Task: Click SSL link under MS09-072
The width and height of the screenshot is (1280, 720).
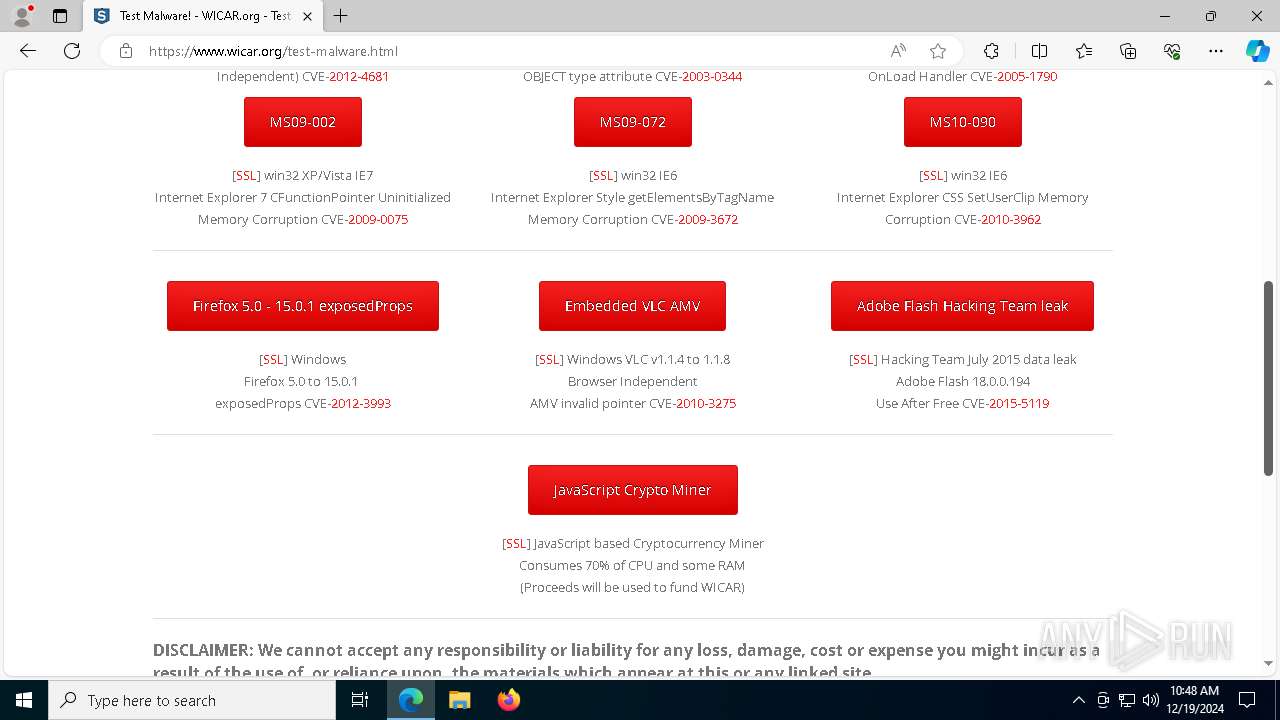Action: 603,175
